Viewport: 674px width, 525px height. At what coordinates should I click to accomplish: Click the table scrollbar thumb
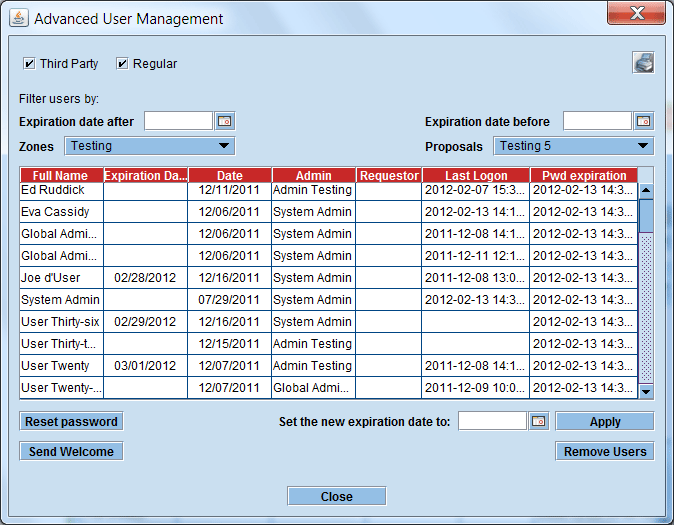click(x=646, y=215)
